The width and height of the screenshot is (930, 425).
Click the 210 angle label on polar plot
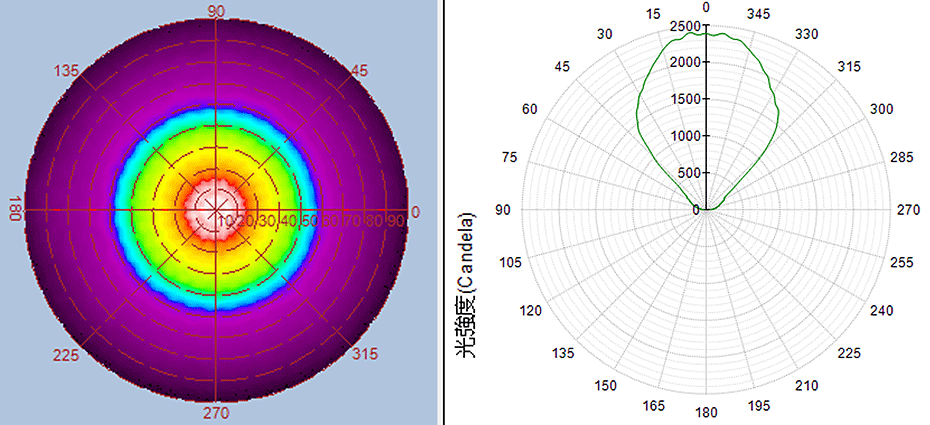(x=807, y=385)
